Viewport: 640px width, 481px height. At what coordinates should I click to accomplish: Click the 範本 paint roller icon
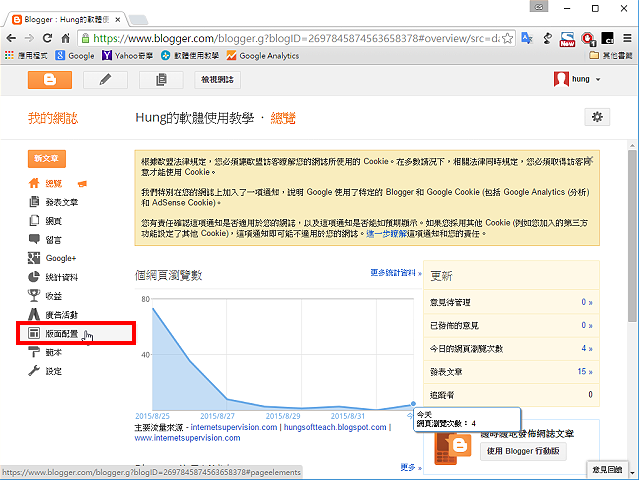34,352
